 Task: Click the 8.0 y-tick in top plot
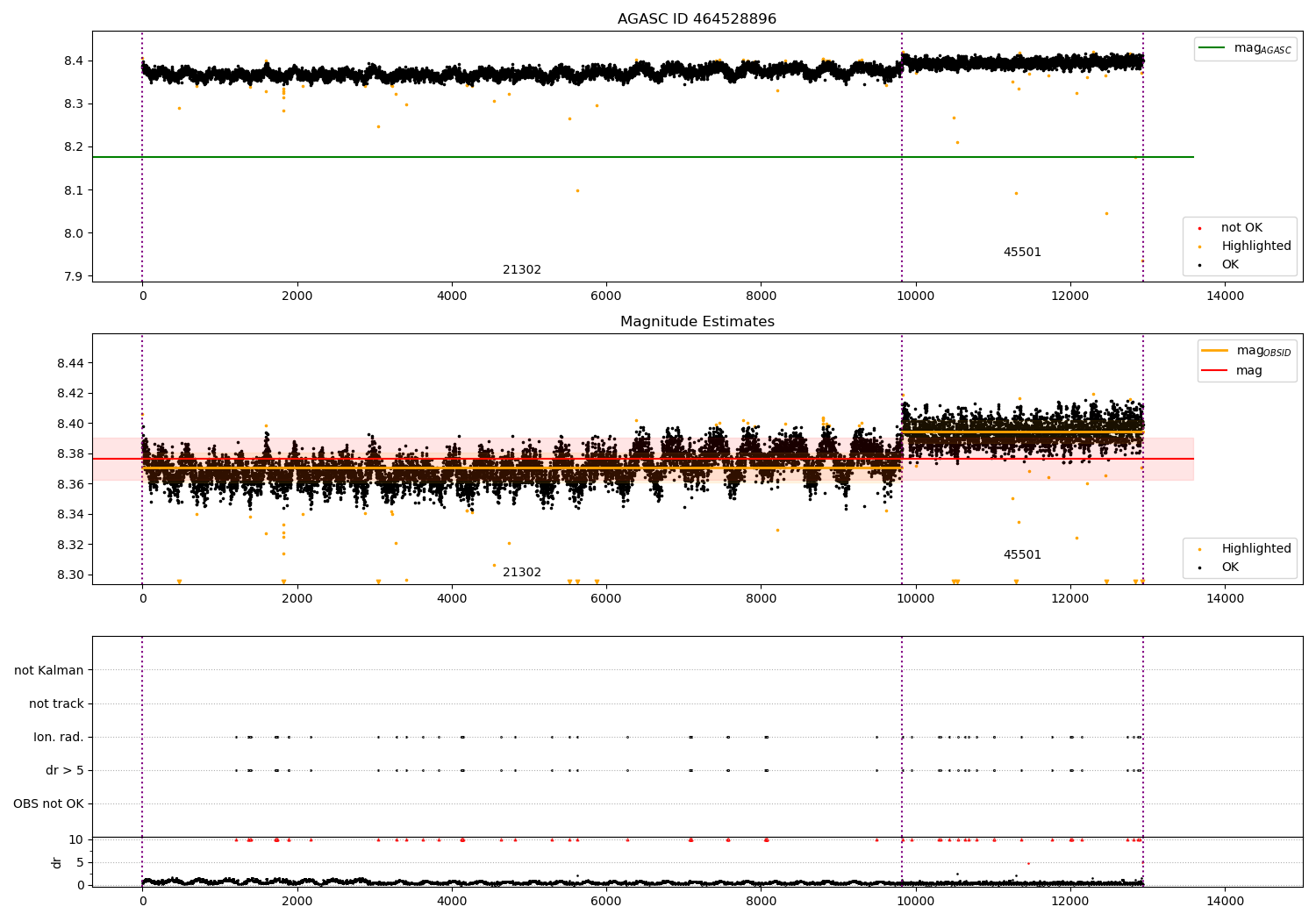point(75,233)
